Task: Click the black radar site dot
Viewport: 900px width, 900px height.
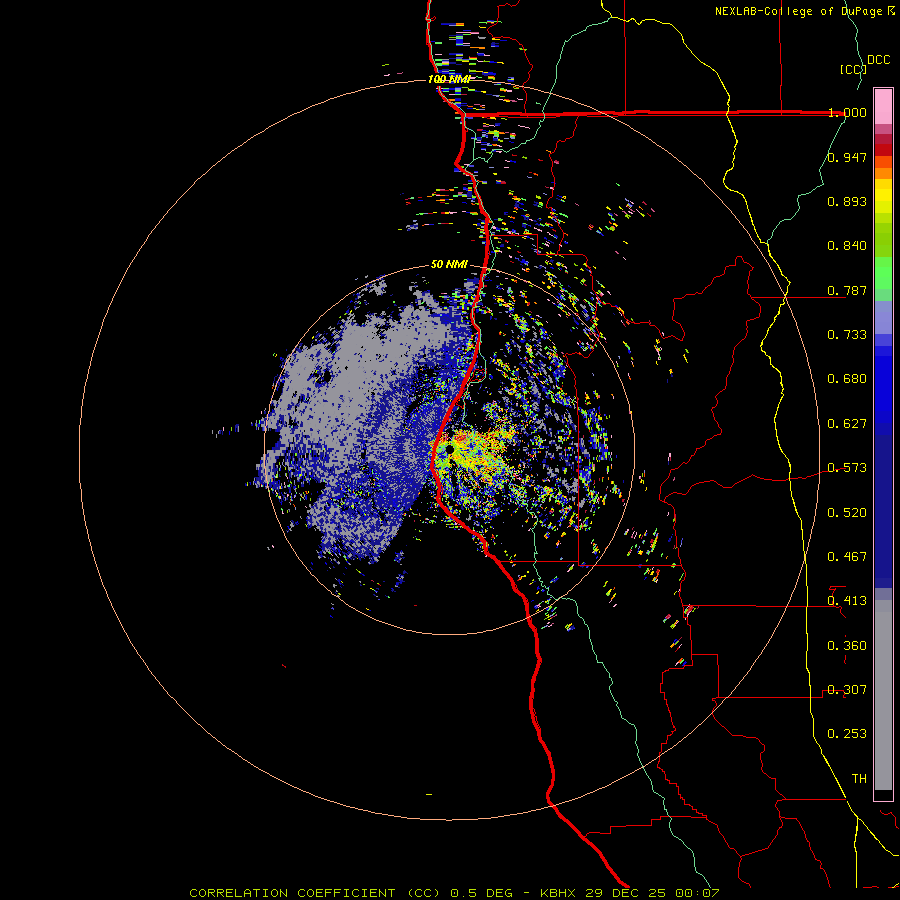Action: tap(449, 451)
